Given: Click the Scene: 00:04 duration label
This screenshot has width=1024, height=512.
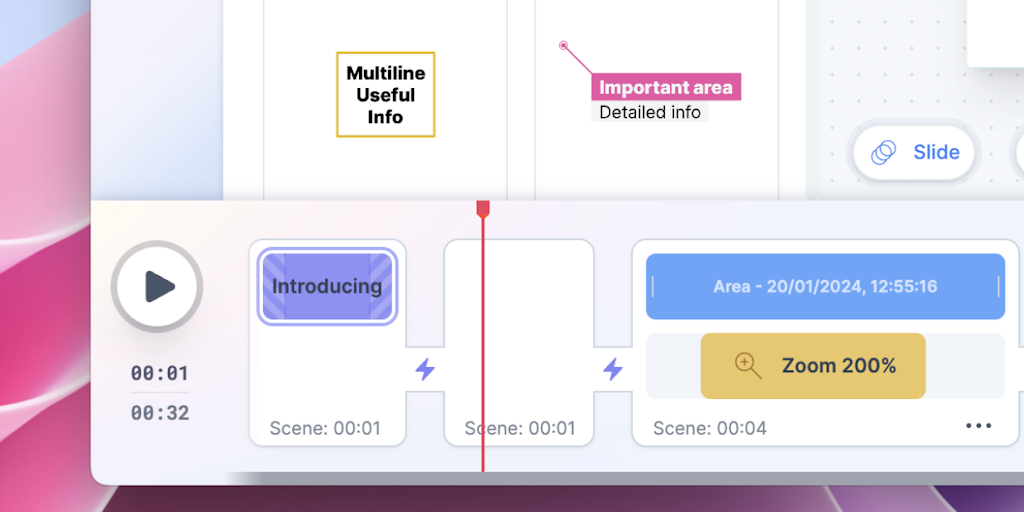Looking at the screenshot, I should (x=710, y=428).
